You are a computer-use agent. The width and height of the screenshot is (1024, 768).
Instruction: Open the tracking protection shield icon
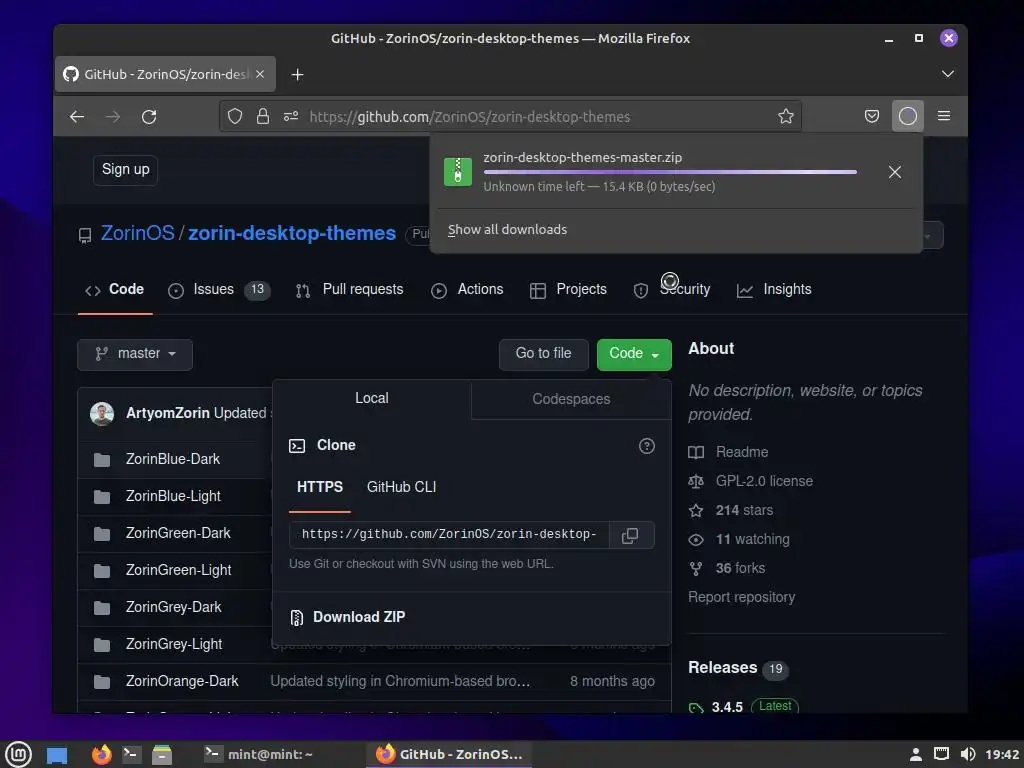click(x=234, y=117)
